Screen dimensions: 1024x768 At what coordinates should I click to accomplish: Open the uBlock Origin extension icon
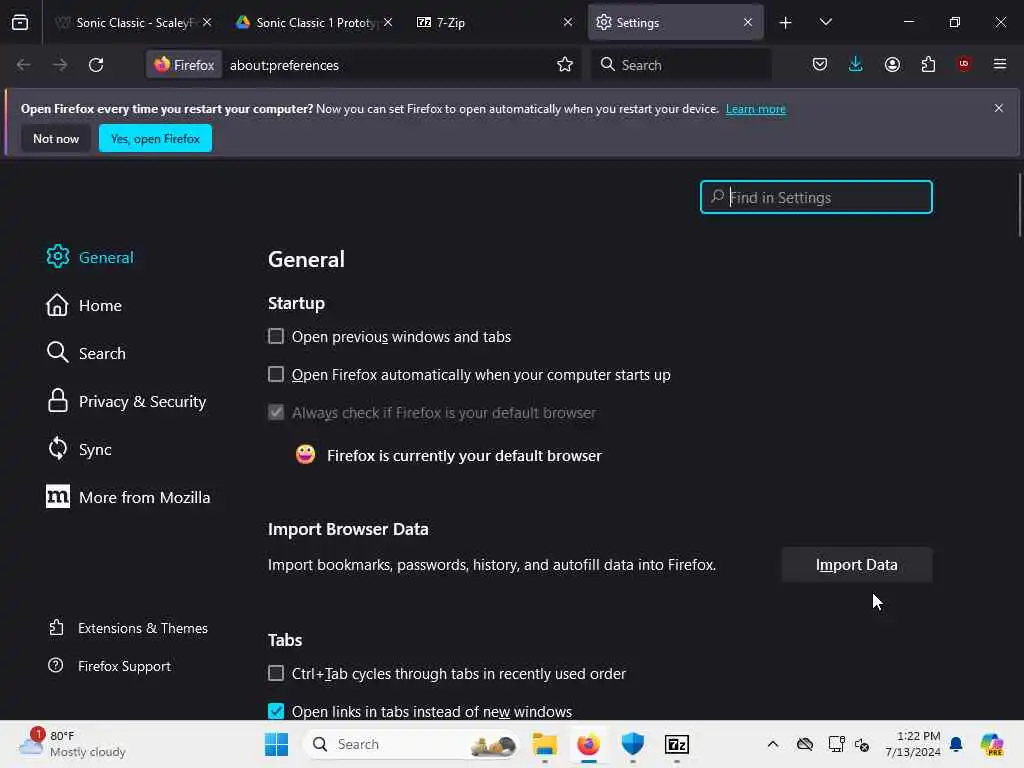point(964,64)
